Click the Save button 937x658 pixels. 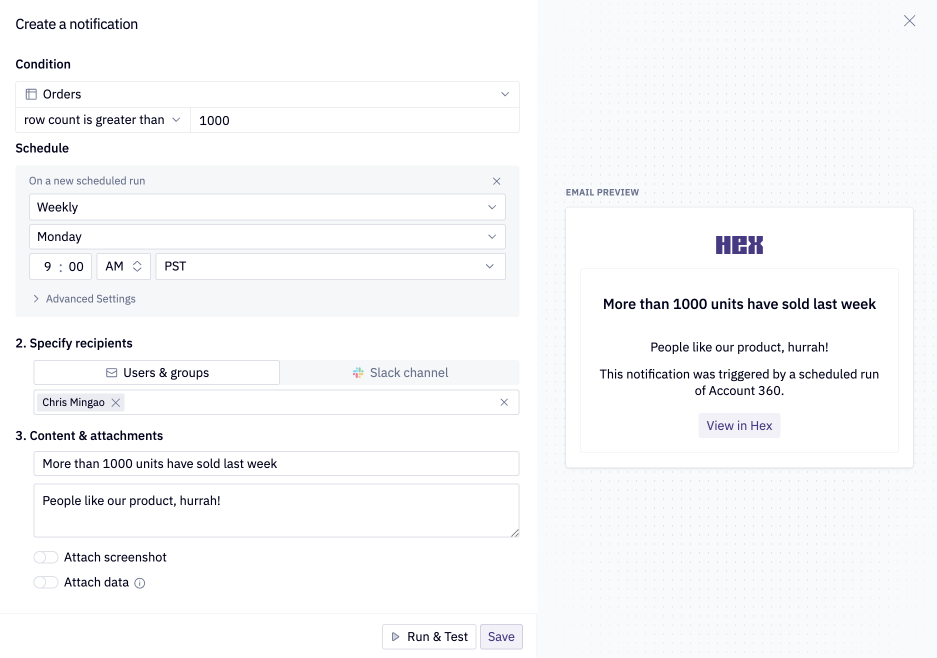click(x=500, y=636)
